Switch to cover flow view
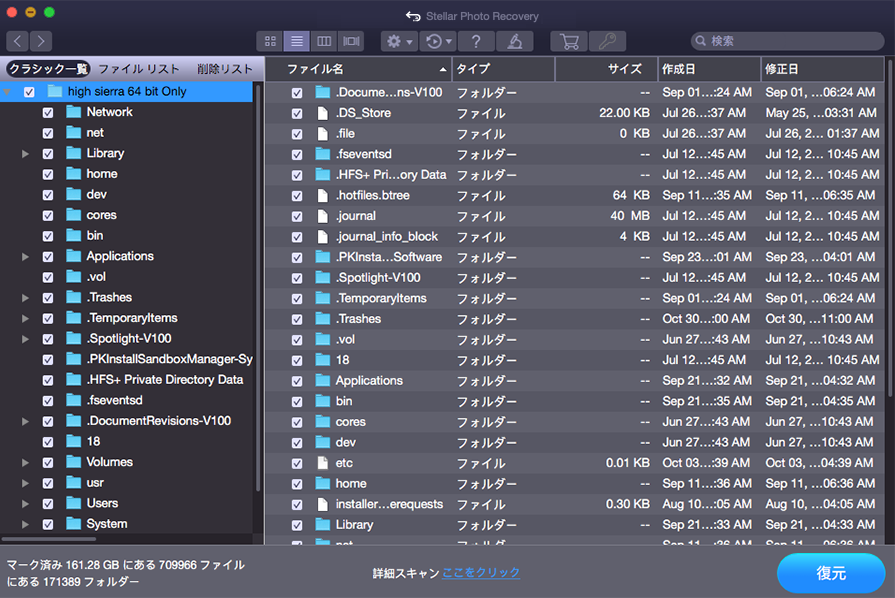This screenshot has height=598, width=895. pyautogui.click(x=351, y=41)
